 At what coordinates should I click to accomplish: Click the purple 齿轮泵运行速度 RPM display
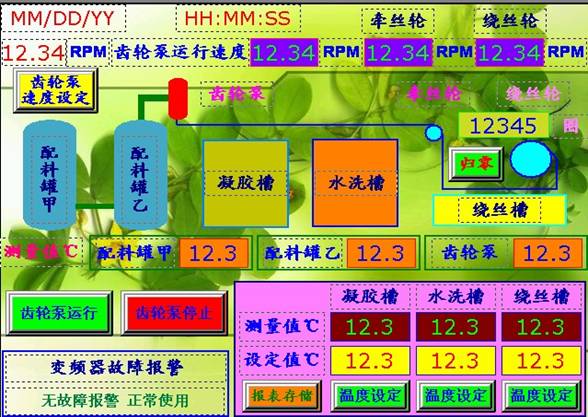tap(284, 52)
